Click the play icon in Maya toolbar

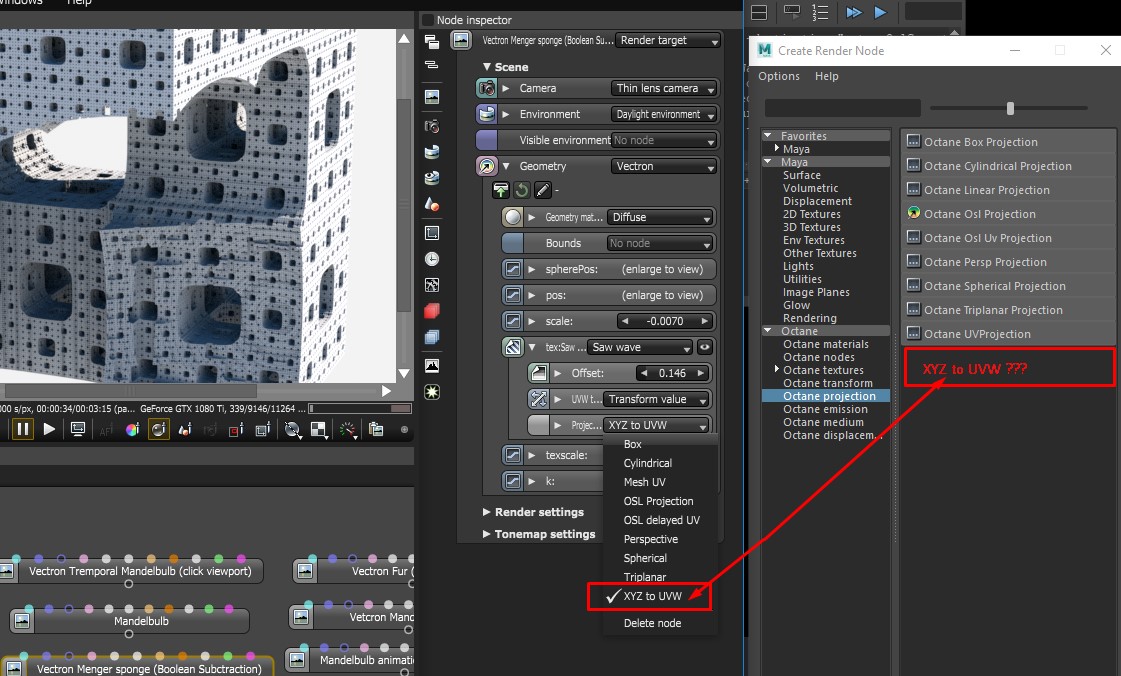pos(881,12)
